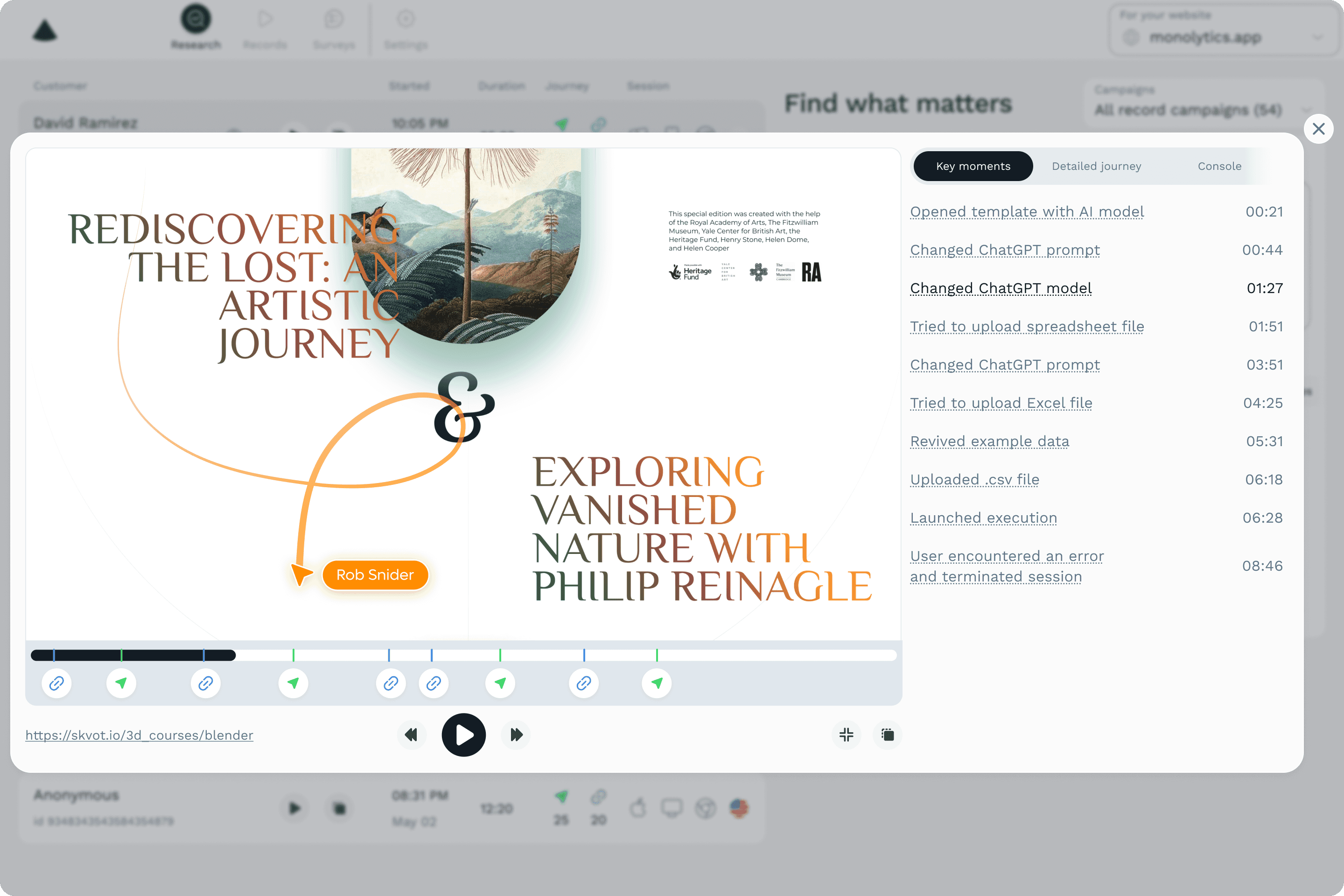Image resolution: width=1344 pixels, height=896 pixels.
Task: Click the first link icon under the timeline
Action: (56, 683)
